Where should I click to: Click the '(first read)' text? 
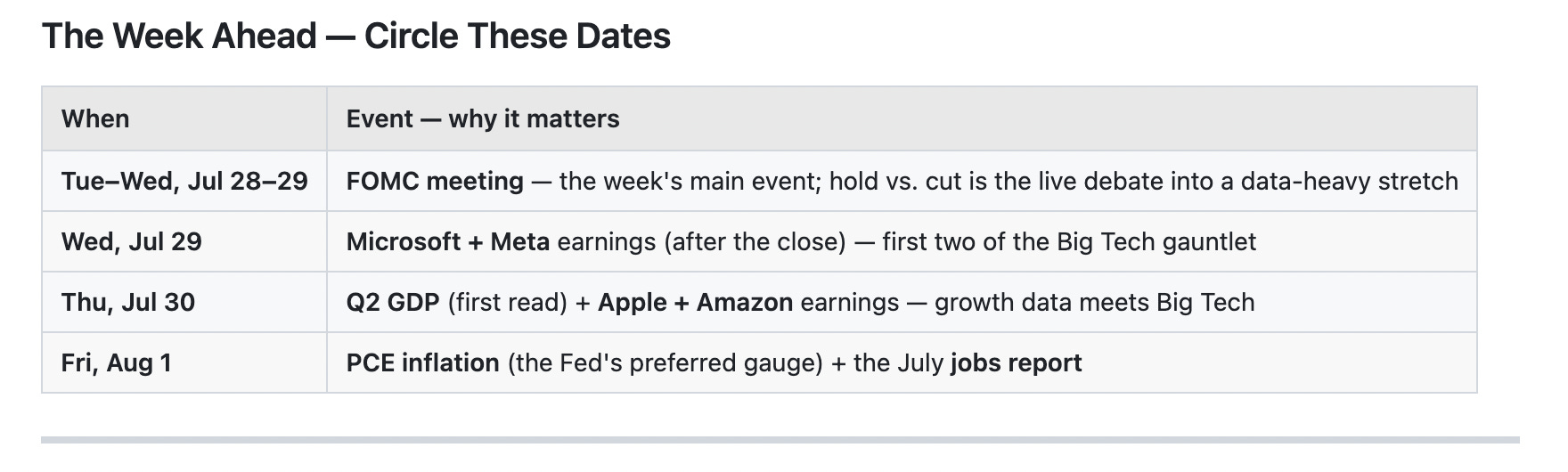(x=508, y=302)
